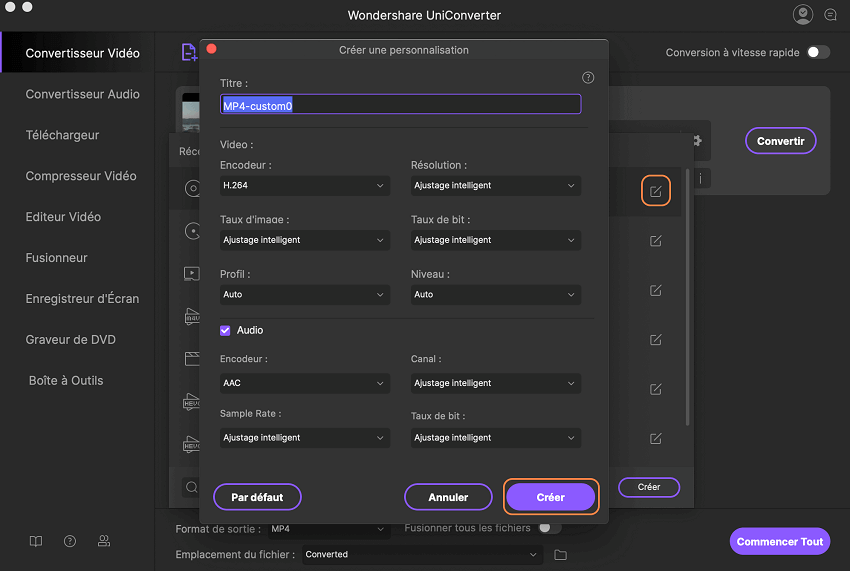This screenshot has height=571, width=850.
Task: Toggle Conversion à vitesse rapide switch
Action: pyautogui.click(x=818, y=52)
